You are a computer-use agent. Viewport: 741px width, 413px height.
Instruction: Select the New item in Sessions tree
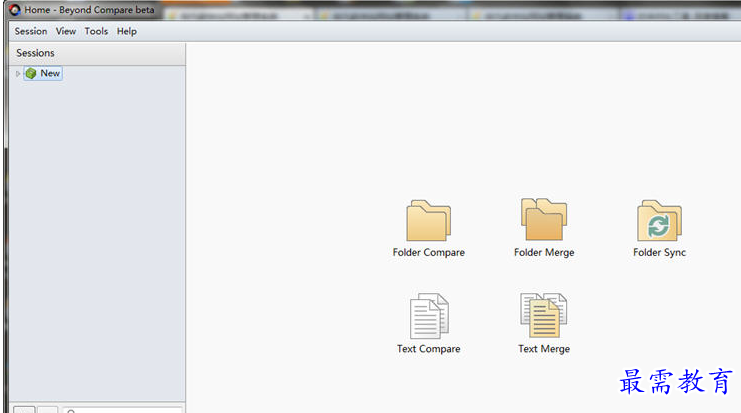pyautogui.click(x=43, y=73)
